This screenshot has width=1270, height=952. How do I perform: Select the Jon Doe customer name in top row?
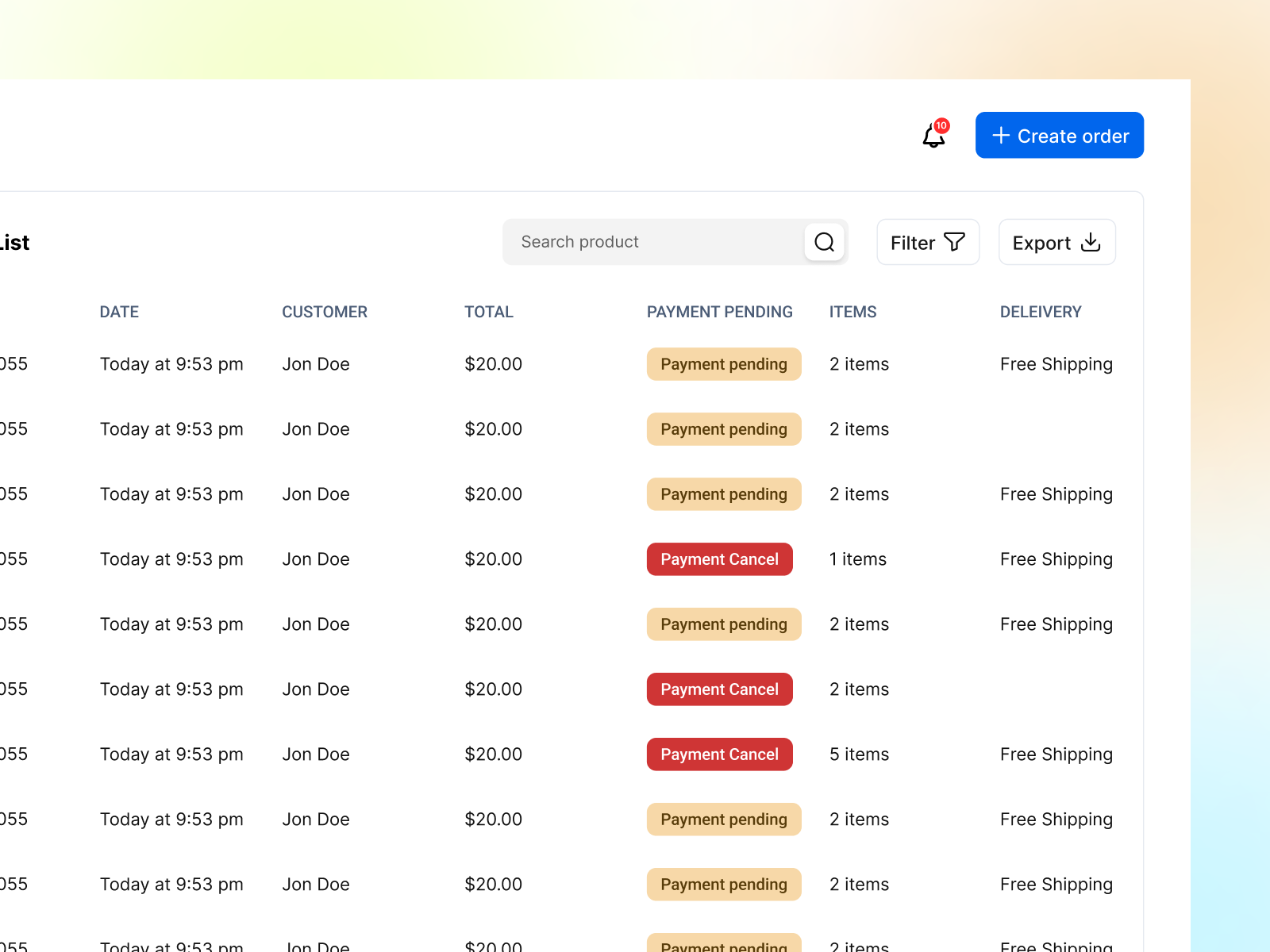(x=316, y=363)
